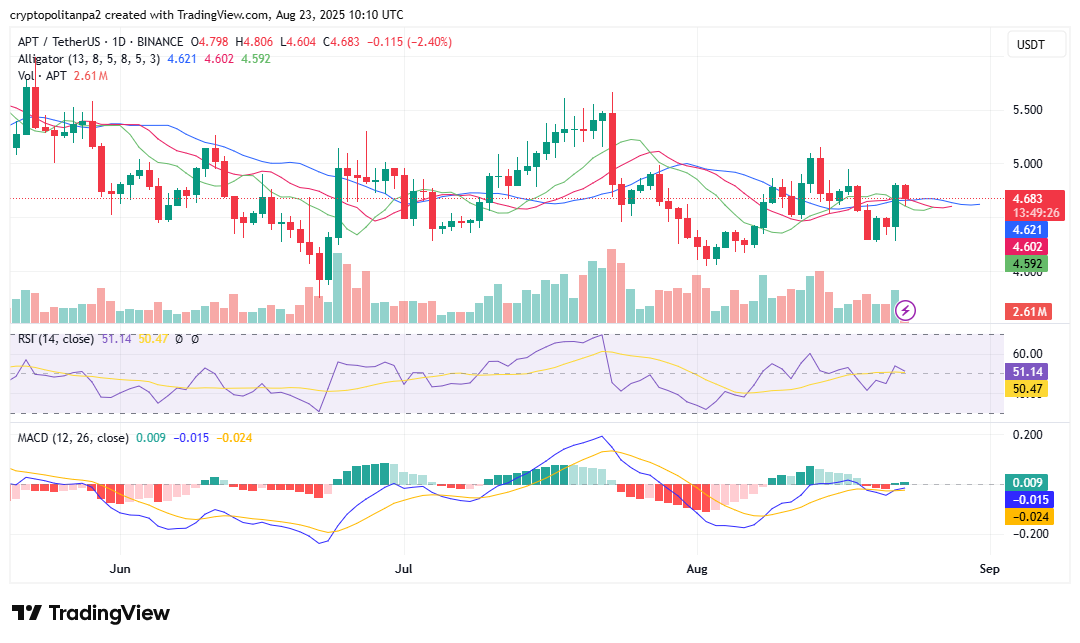Click yellow −0.024 value in MACD legend
Viewport: 1080px width, 643px height.
[x=234, y=438]
